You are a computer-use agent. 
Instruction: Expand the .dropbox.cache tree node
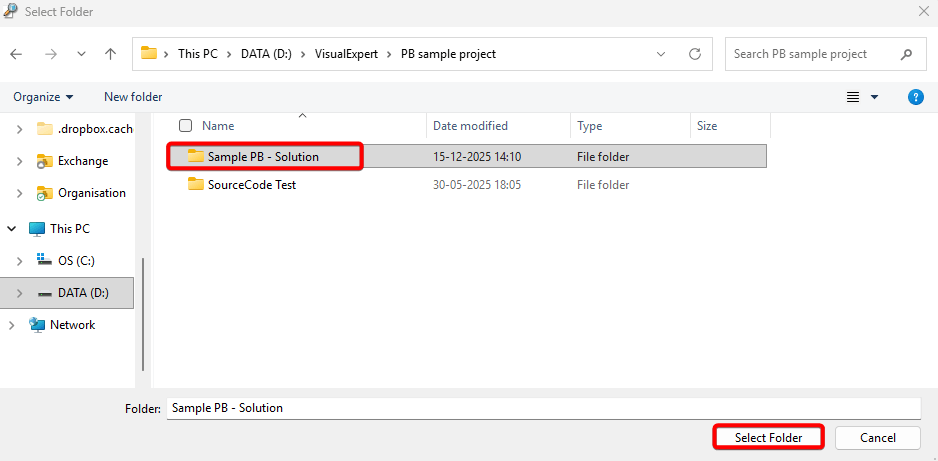[20, 129]
